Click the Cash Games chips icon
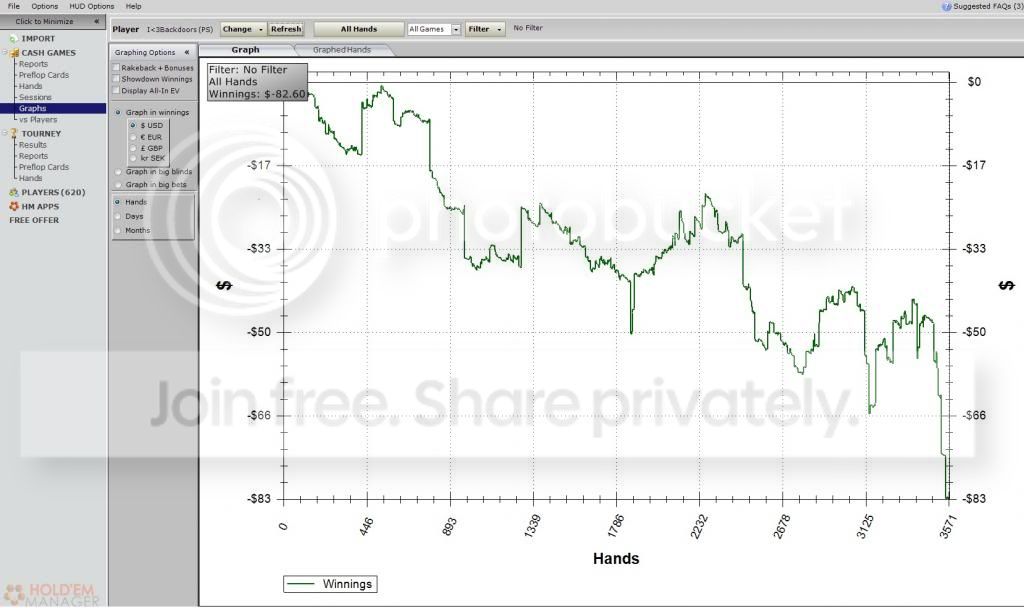 point(14,53)
